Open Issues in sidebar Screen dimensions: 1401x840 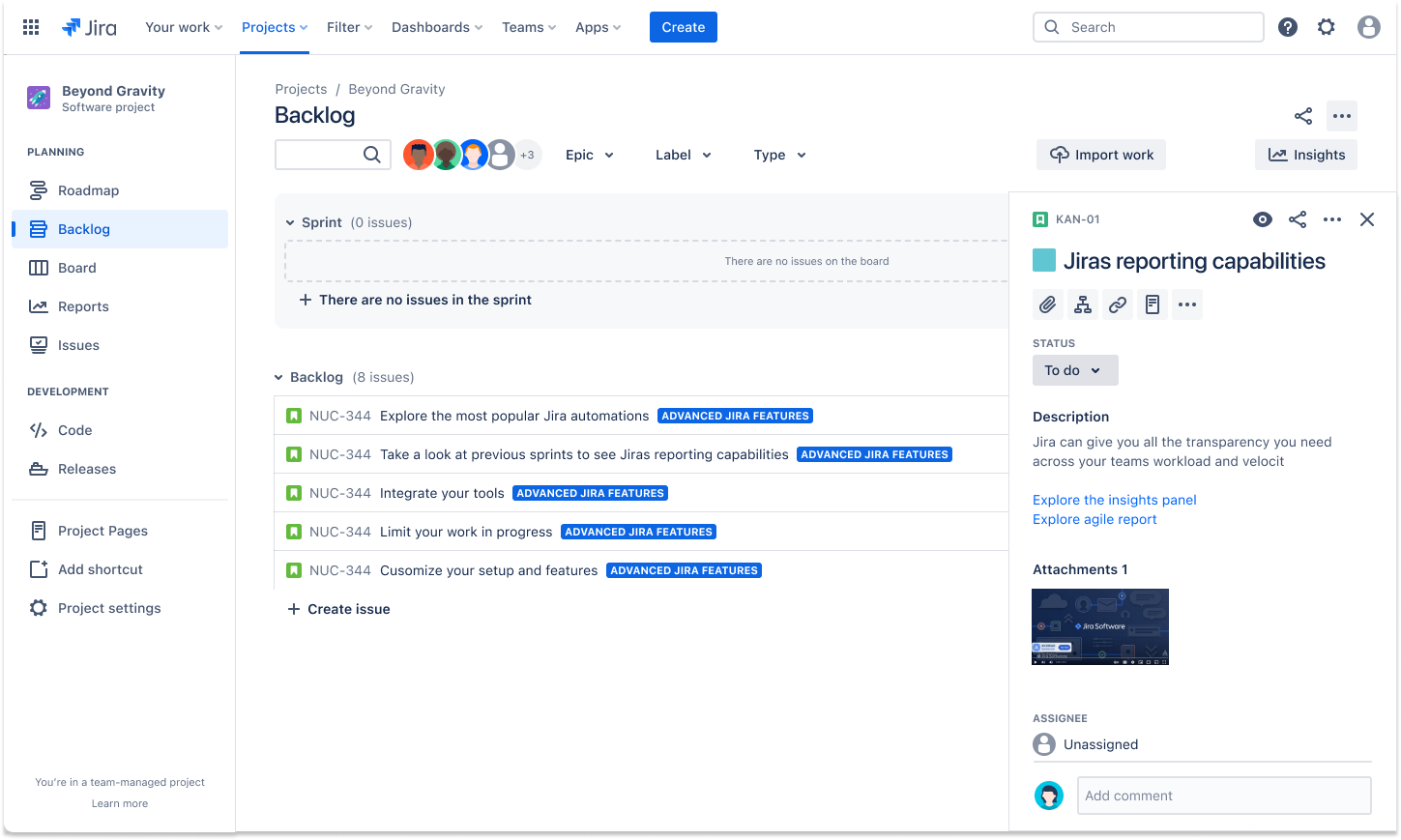(x=120, y=345)
